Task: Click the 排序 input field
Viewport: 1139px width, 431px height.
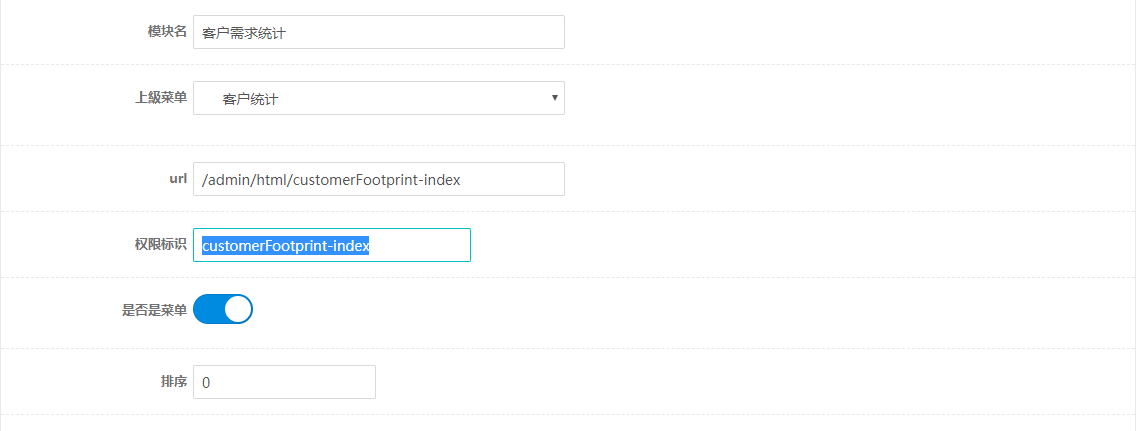Action: click(284, 382)
